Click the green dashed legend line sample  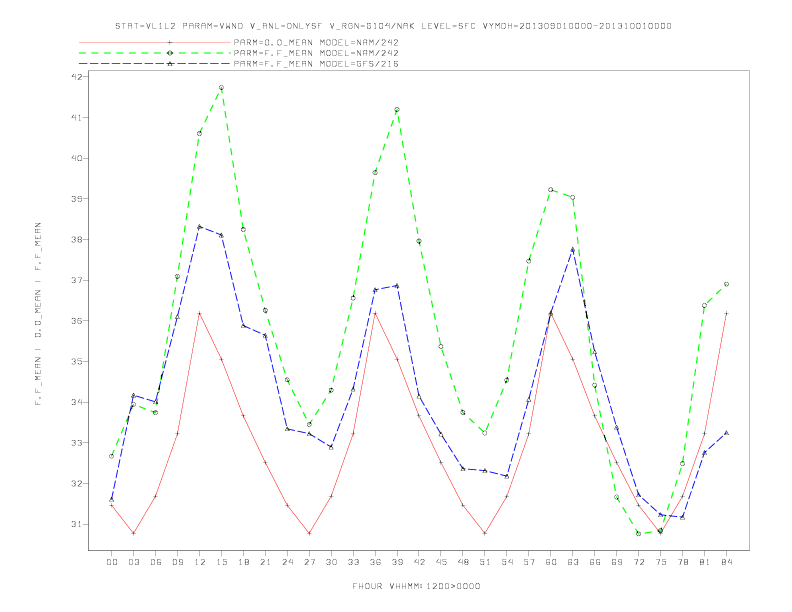[x=155, y=53]
